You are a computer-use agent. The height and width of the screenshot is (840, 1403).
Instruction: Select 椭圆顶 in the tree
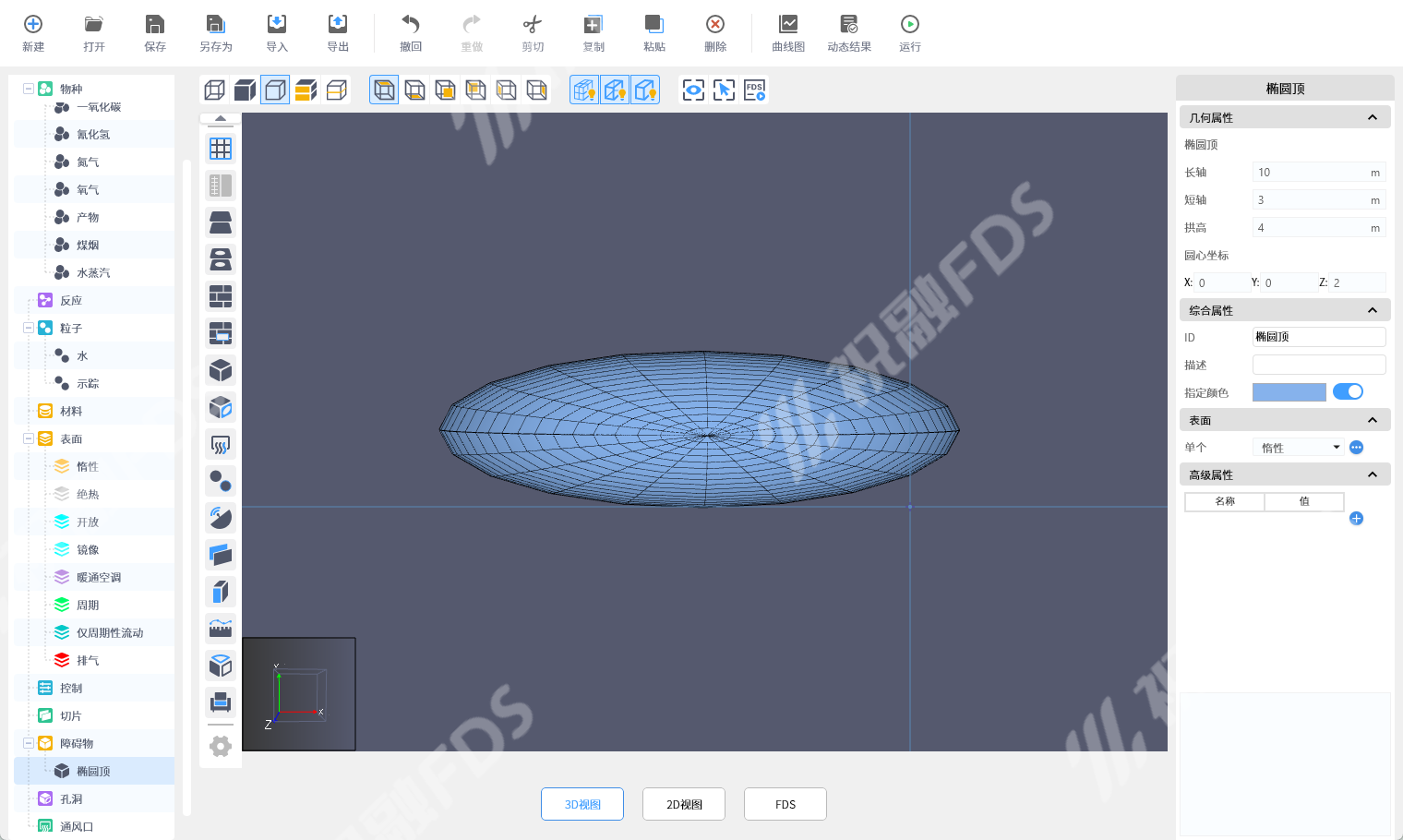pyautogui.click(x=94, y=771)
